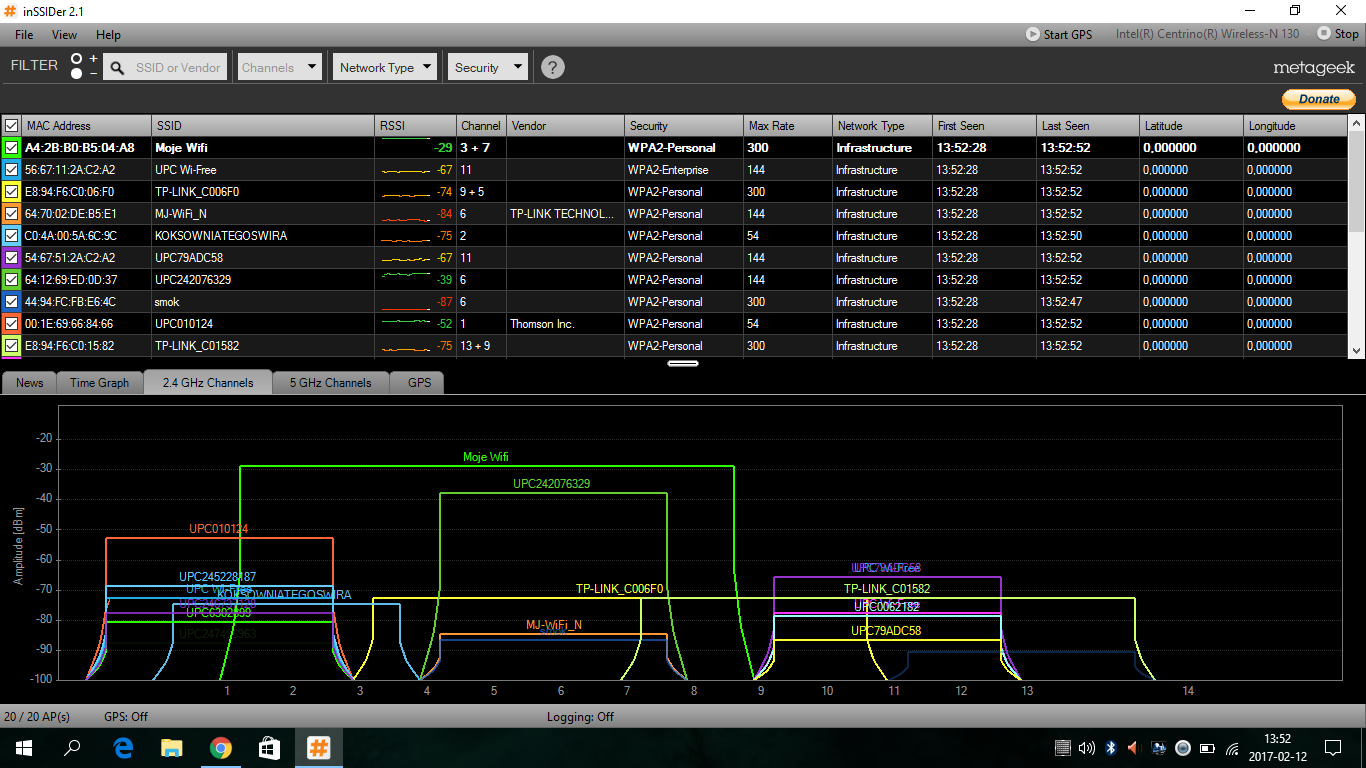Click the Donate button

coord(1319,99)
